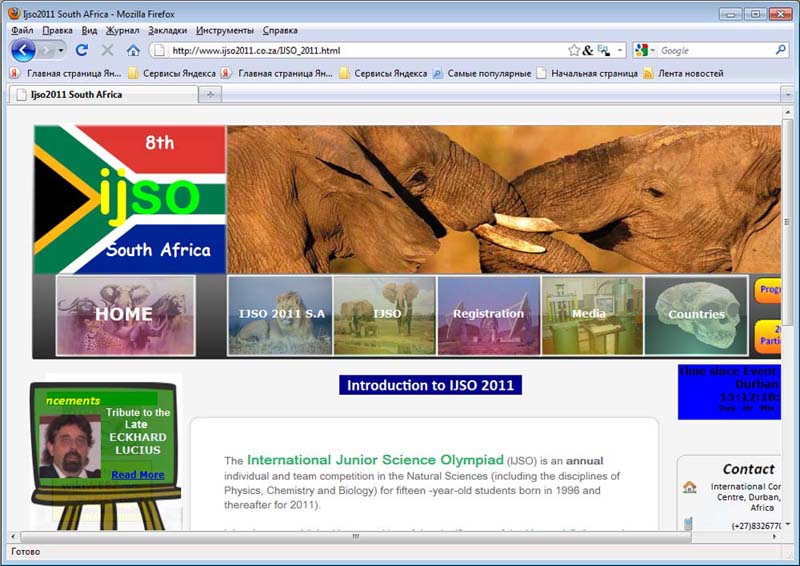Click the page identity icon in the address bar

pyautogui.click(x=159, y=50)
